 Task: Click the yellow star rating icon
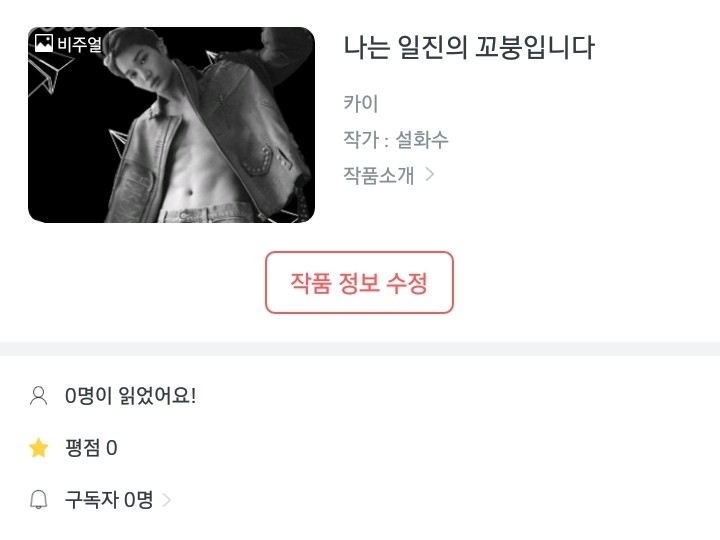pos(39,448)
